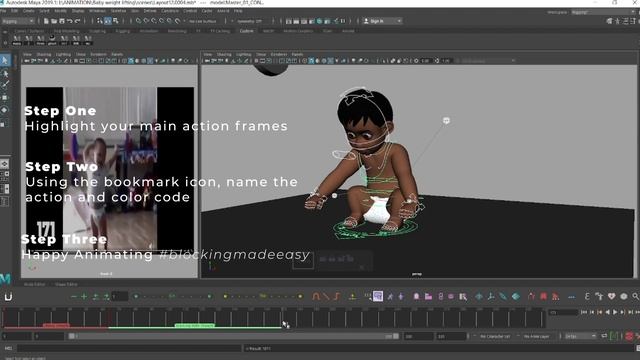Go to start of playback range
The width and height of the screenshot is (640, 360).
[584, 312]
